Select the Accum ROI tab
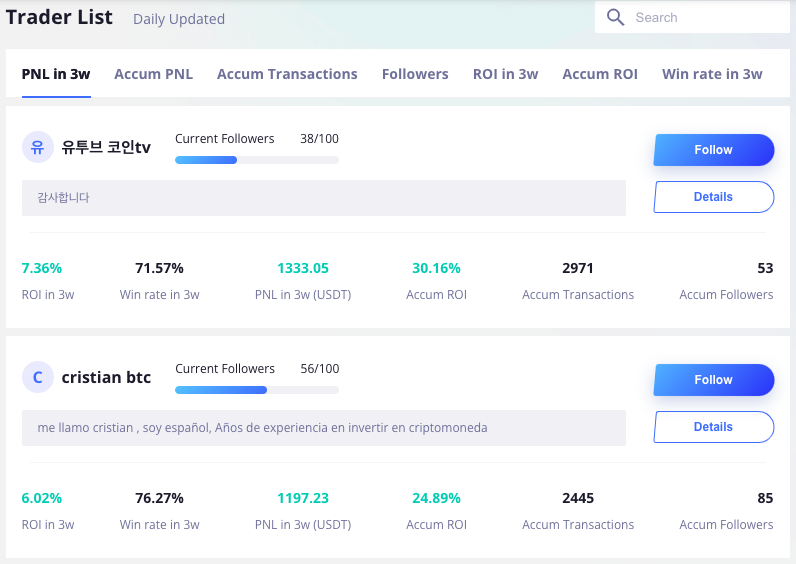 pyautogui.click(x=600, y=74)
